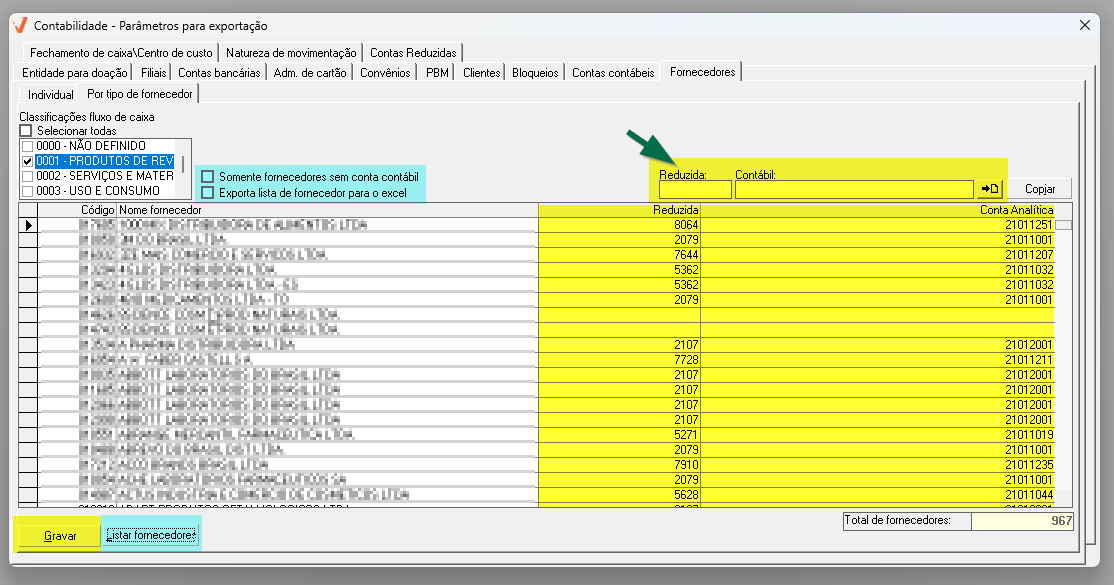Switch to Bloqueios tab
The height and width of the screenshot is (585, 1114).
(x=535, y=73)
